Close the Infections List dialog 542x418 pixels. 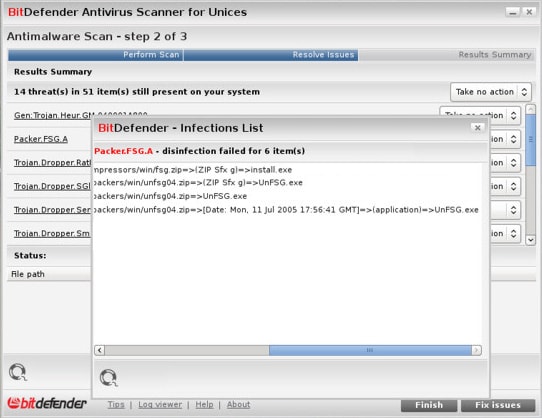477,128
